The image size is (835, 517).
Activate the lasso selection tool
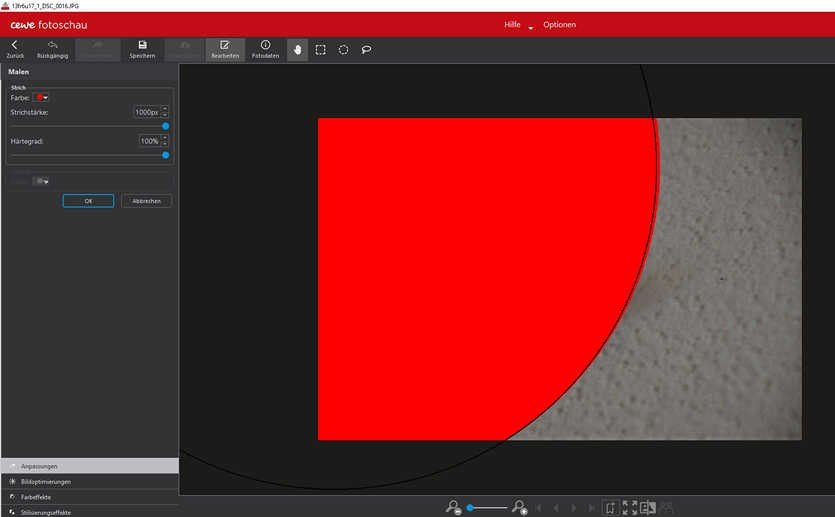366,49
